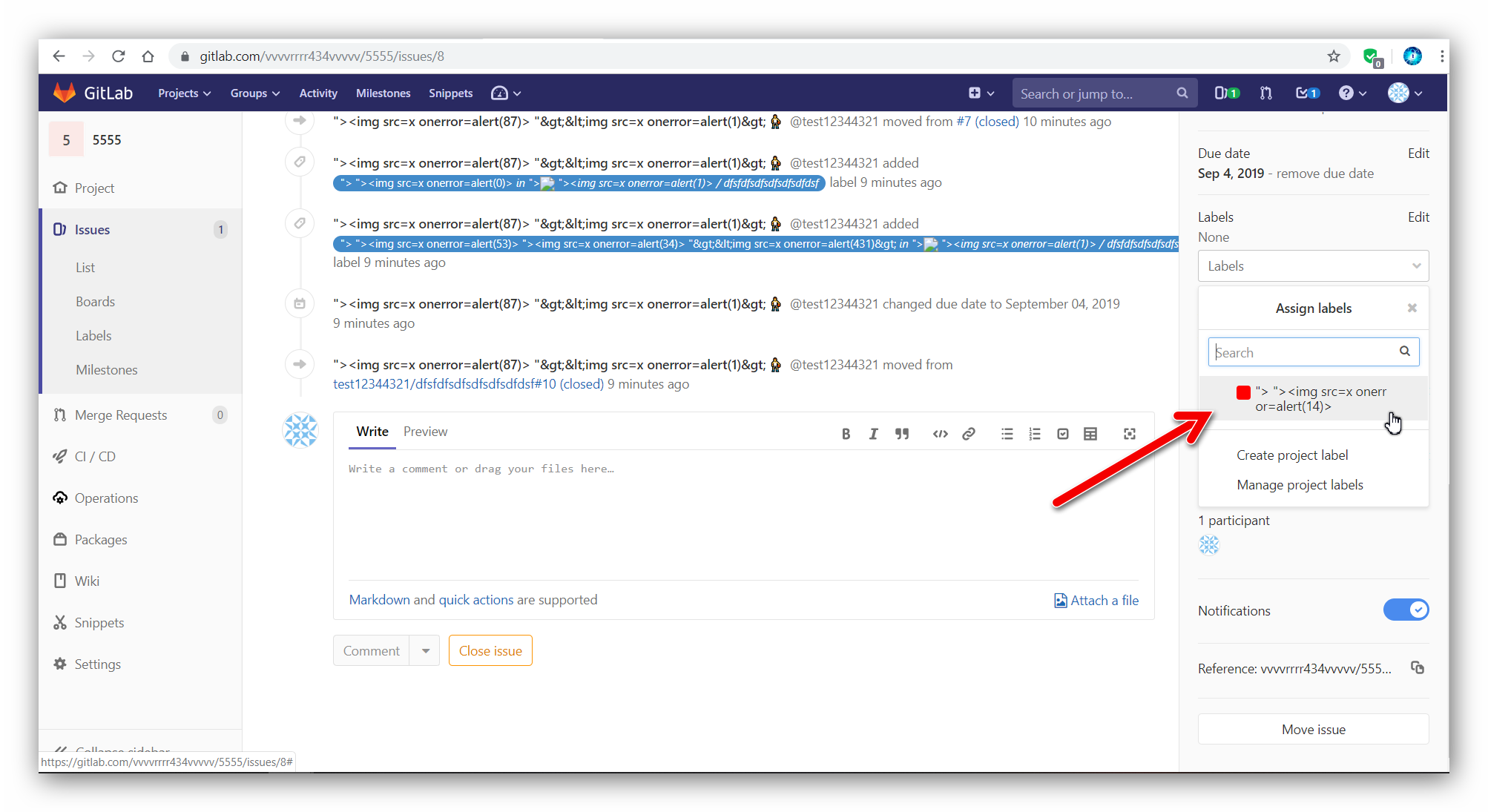Image resolution: width=1488 pixels, height=812 pixels.
Task: Open the Create project label link
Action: 1291,455
